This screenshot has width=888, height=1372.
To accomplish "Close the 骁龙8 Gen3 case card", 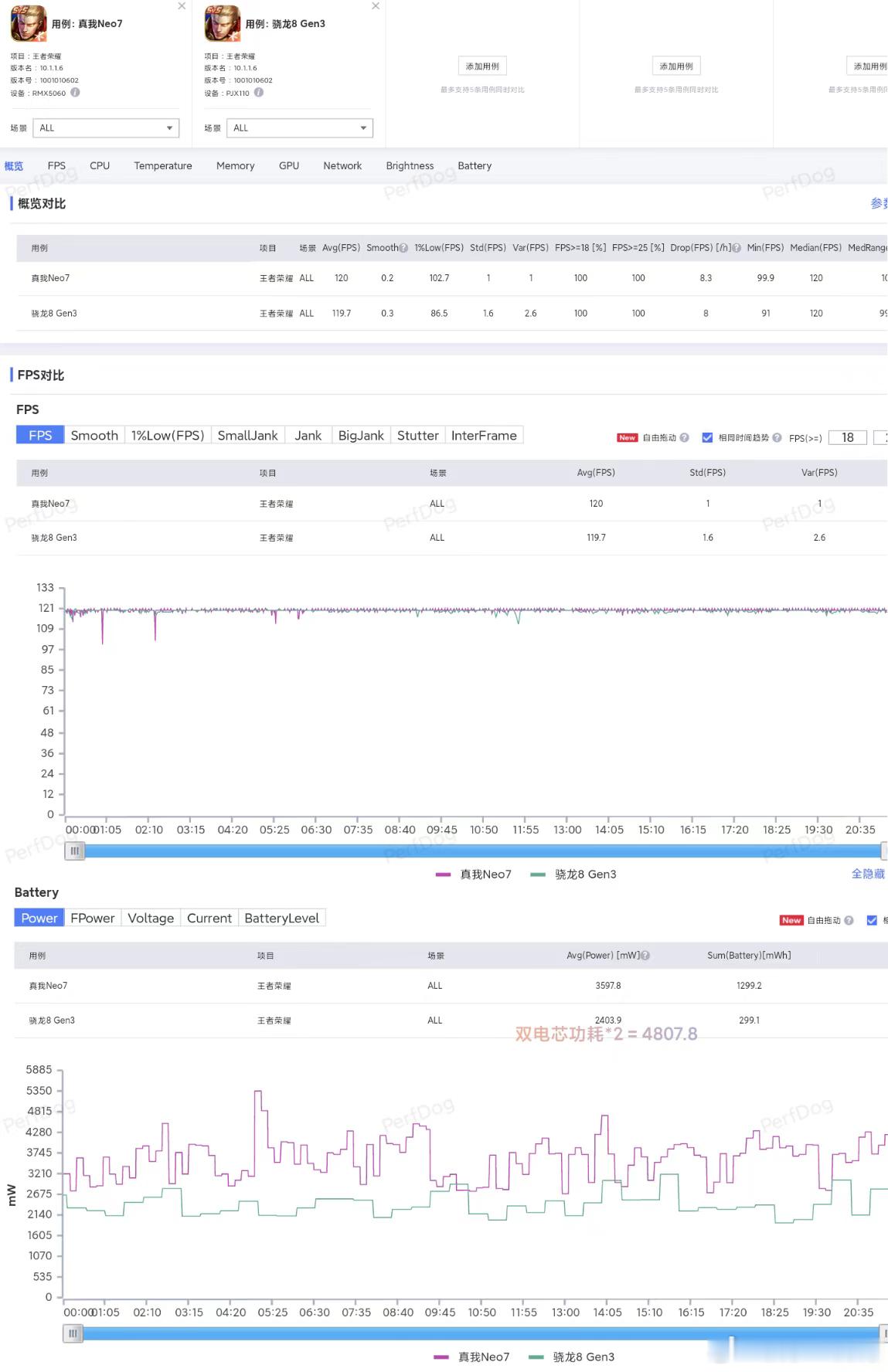I will coord(376,6).
